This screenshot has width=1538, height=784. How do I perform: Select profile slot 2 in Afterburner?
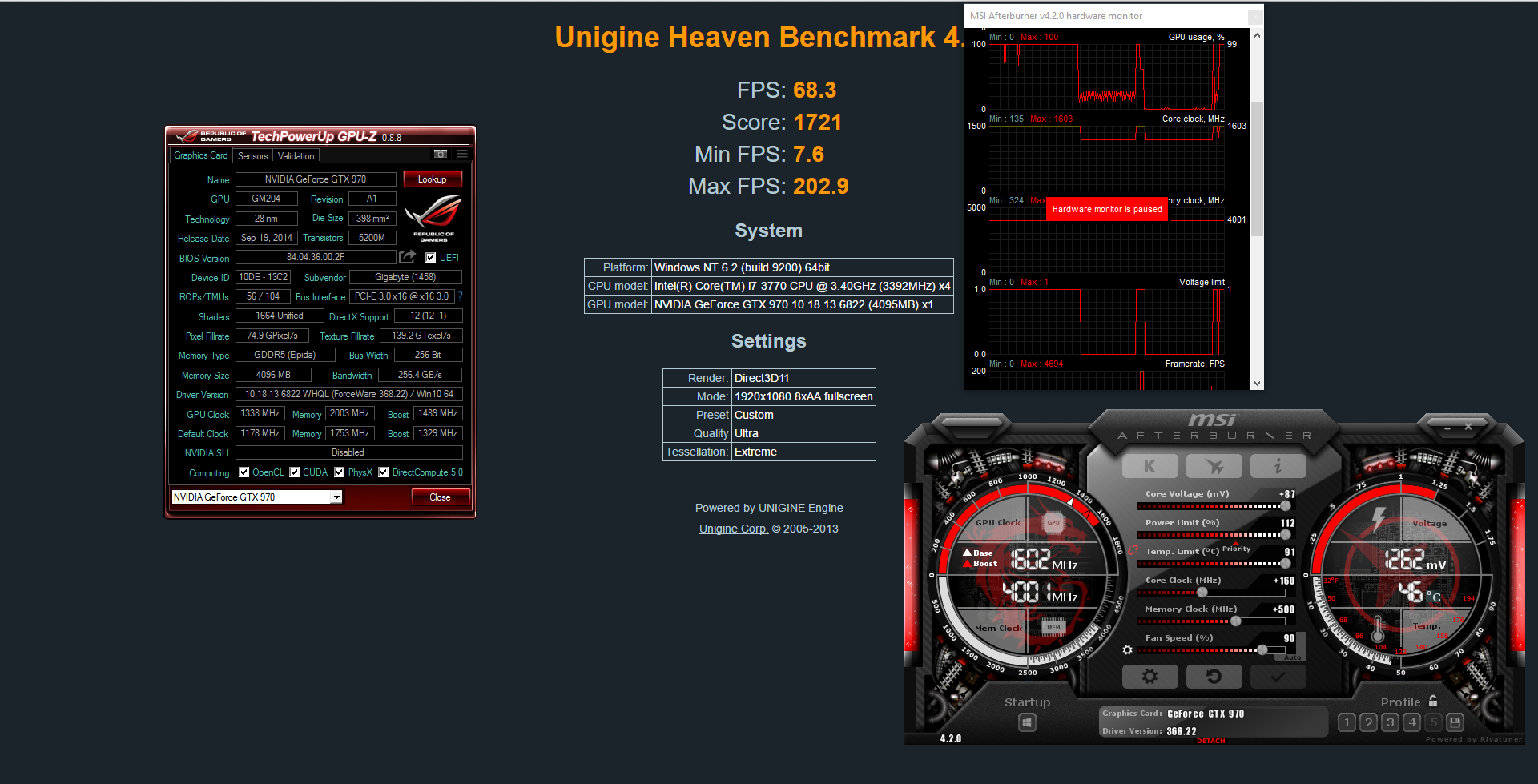tap(1368, 722)
